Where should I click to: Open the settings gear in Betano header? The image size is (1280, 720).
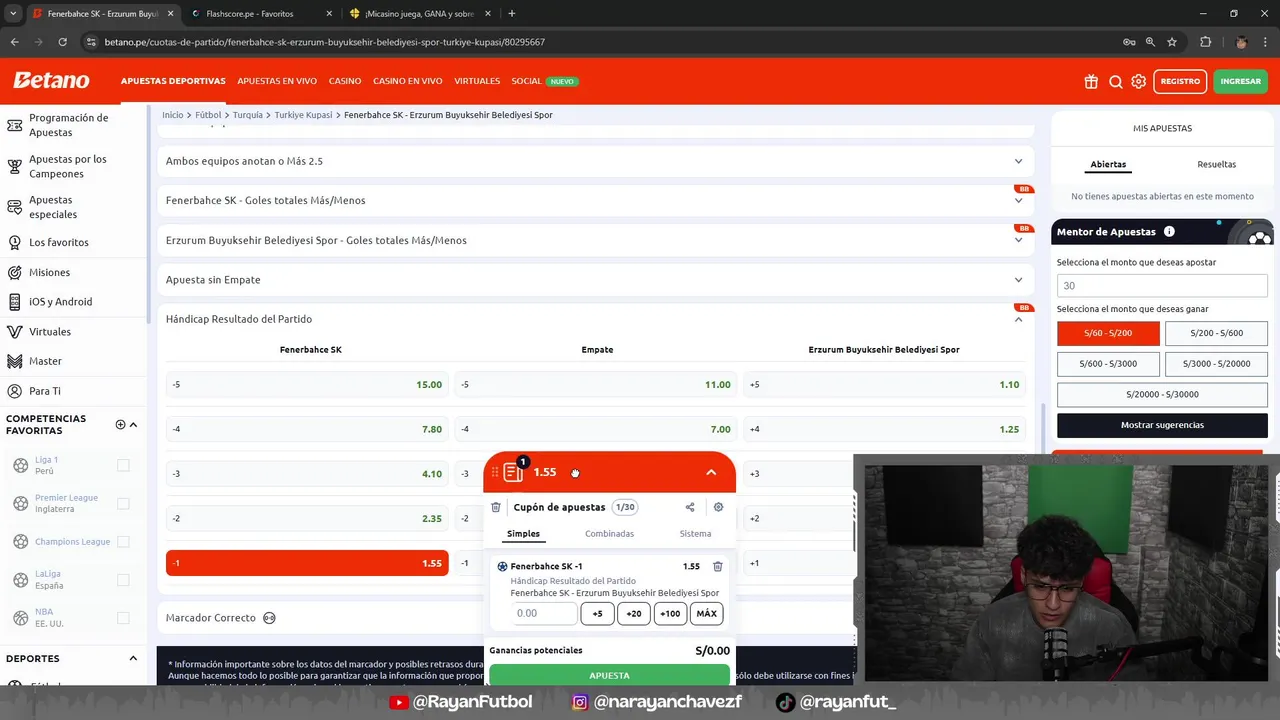pyautogui.click(x=1139, y=81)
